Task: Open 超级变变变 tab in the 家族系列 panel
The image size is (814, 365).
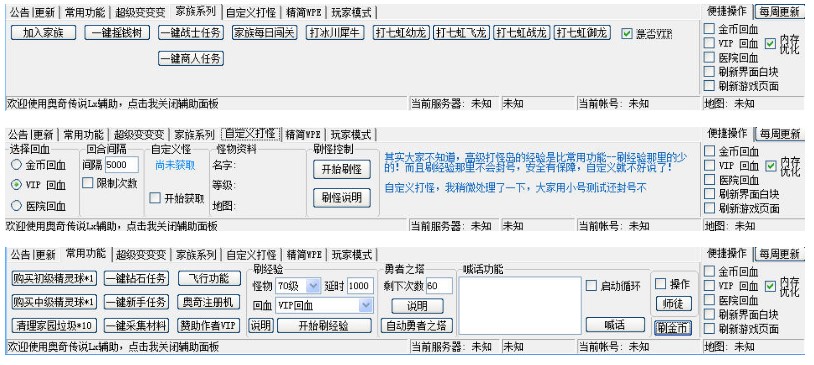Action: (140, 12)
